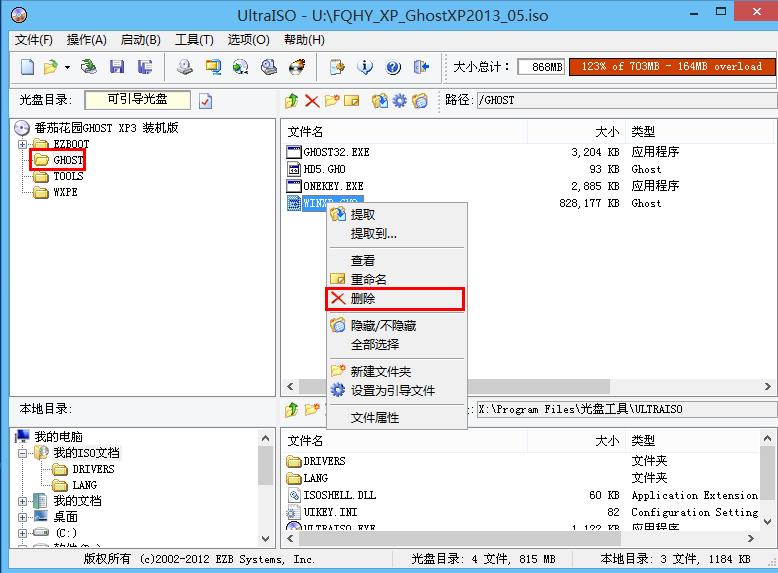Viewport: 778px width, 573px height.
Task: Click the red X delete icon in image toolbar
Action: (x=311, y=100)
